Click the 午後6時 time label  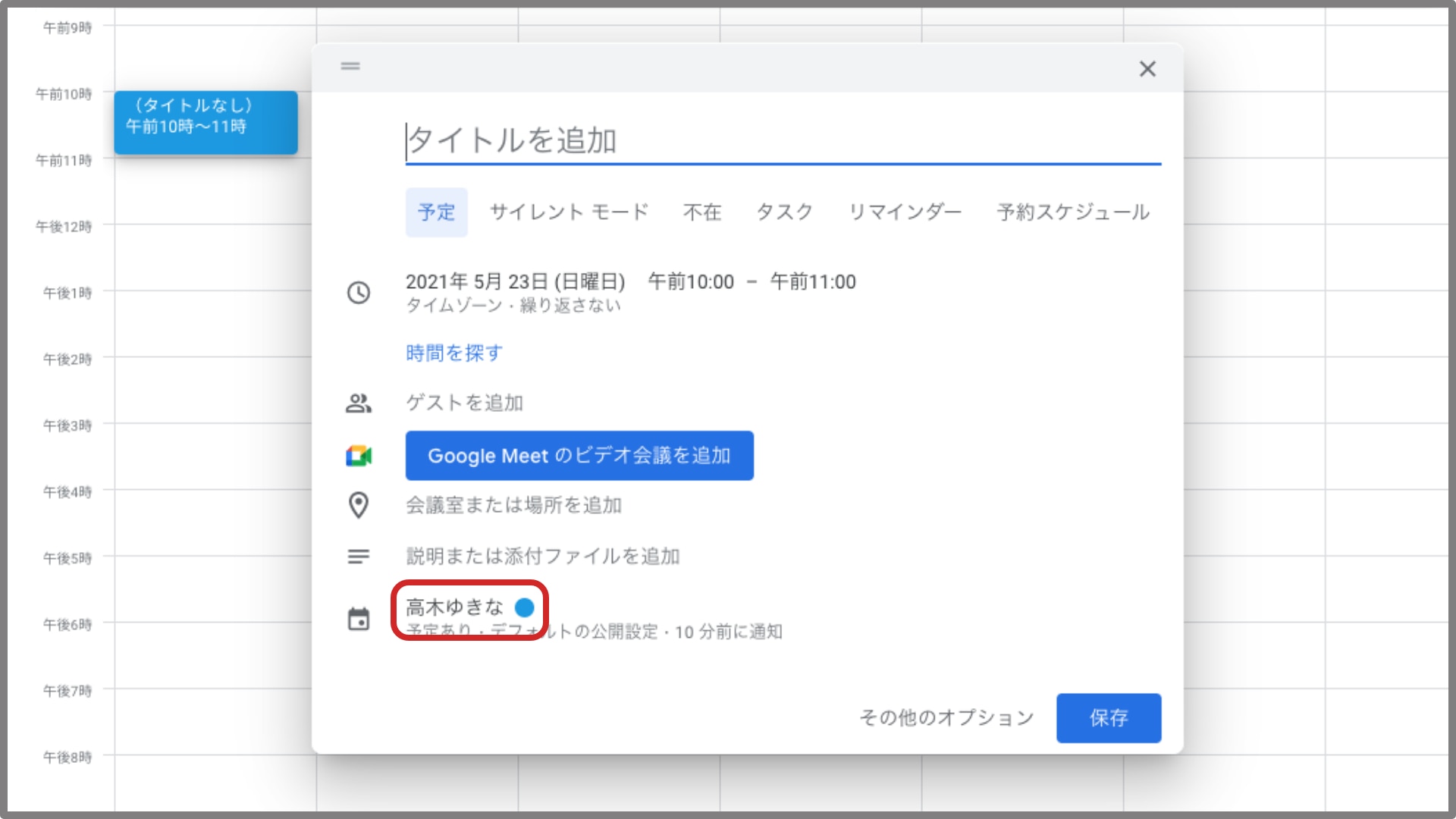67,624
